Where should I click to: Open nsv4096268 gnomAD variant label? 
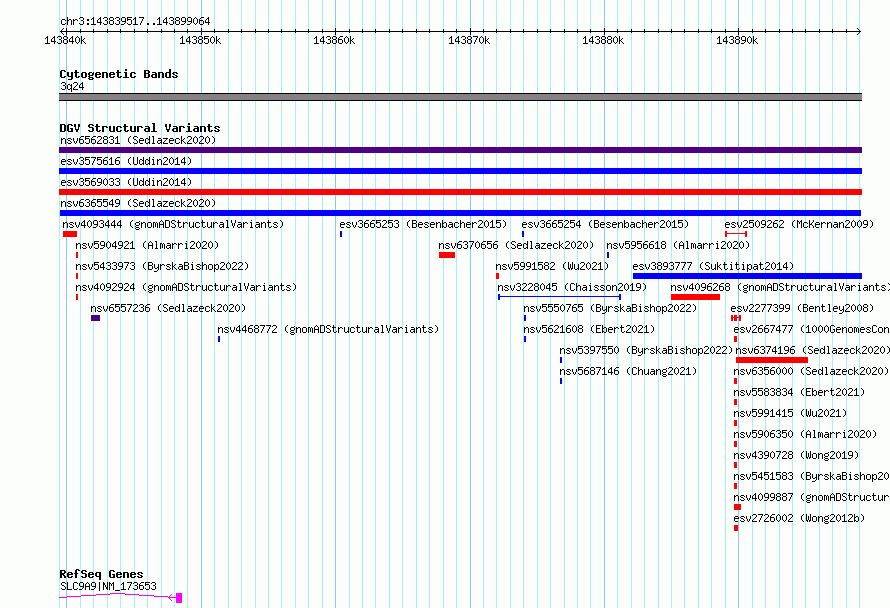(780, 287)
